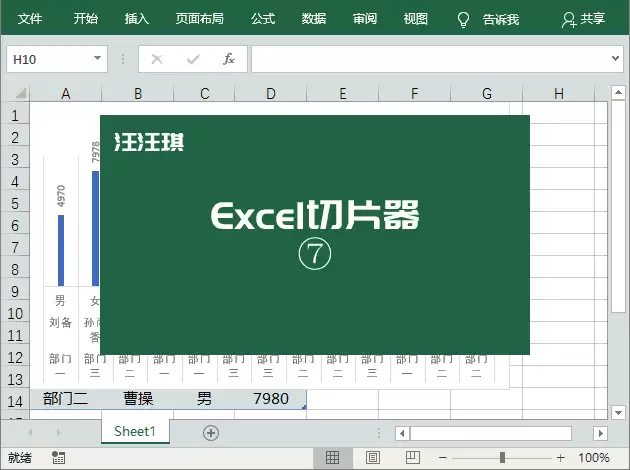Click the 刘备 chart axis label
The height and width of the screenshot is (470, 630).
coord(60,323)
